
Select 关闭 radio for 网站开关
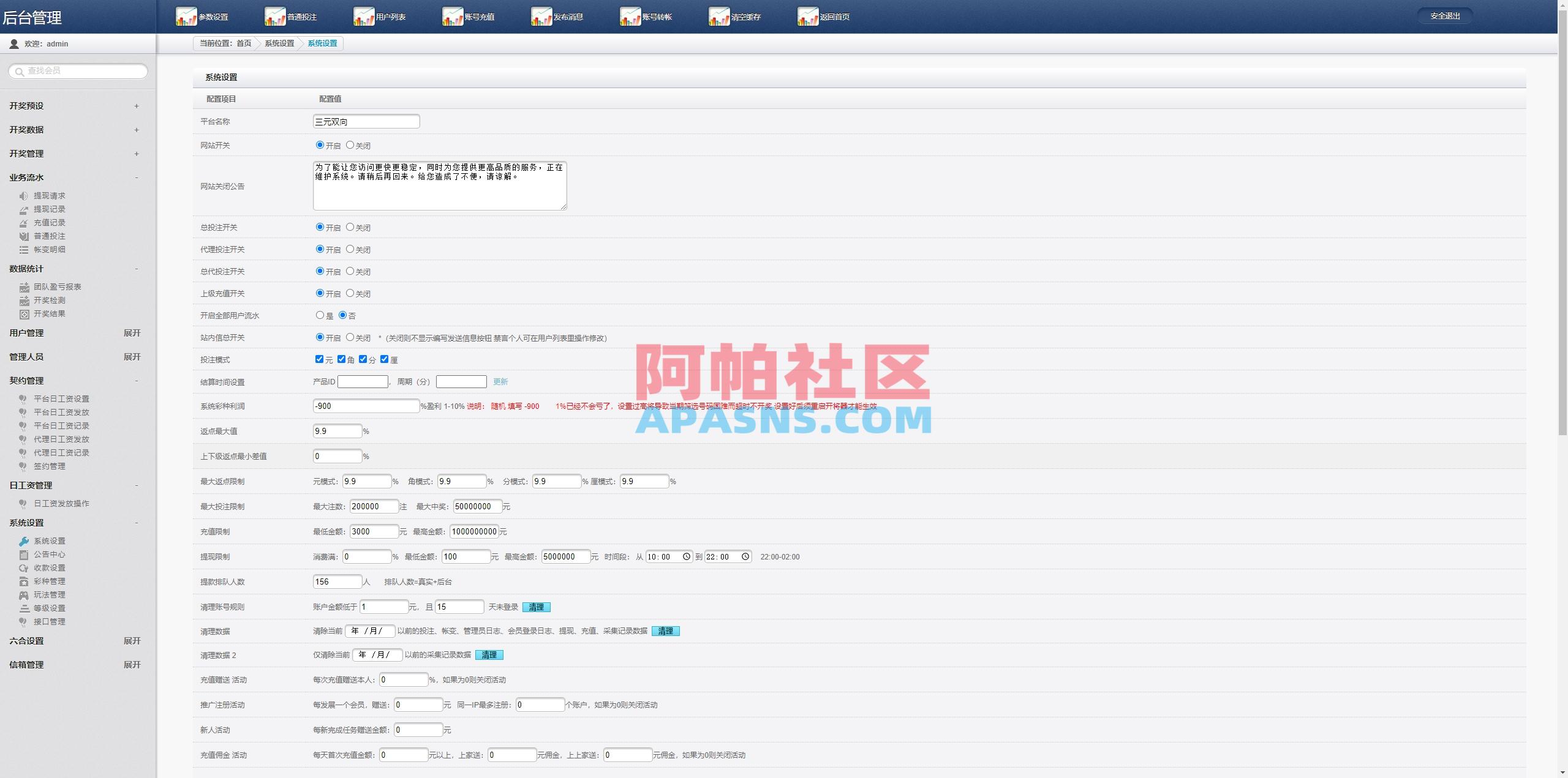point(350,145)
